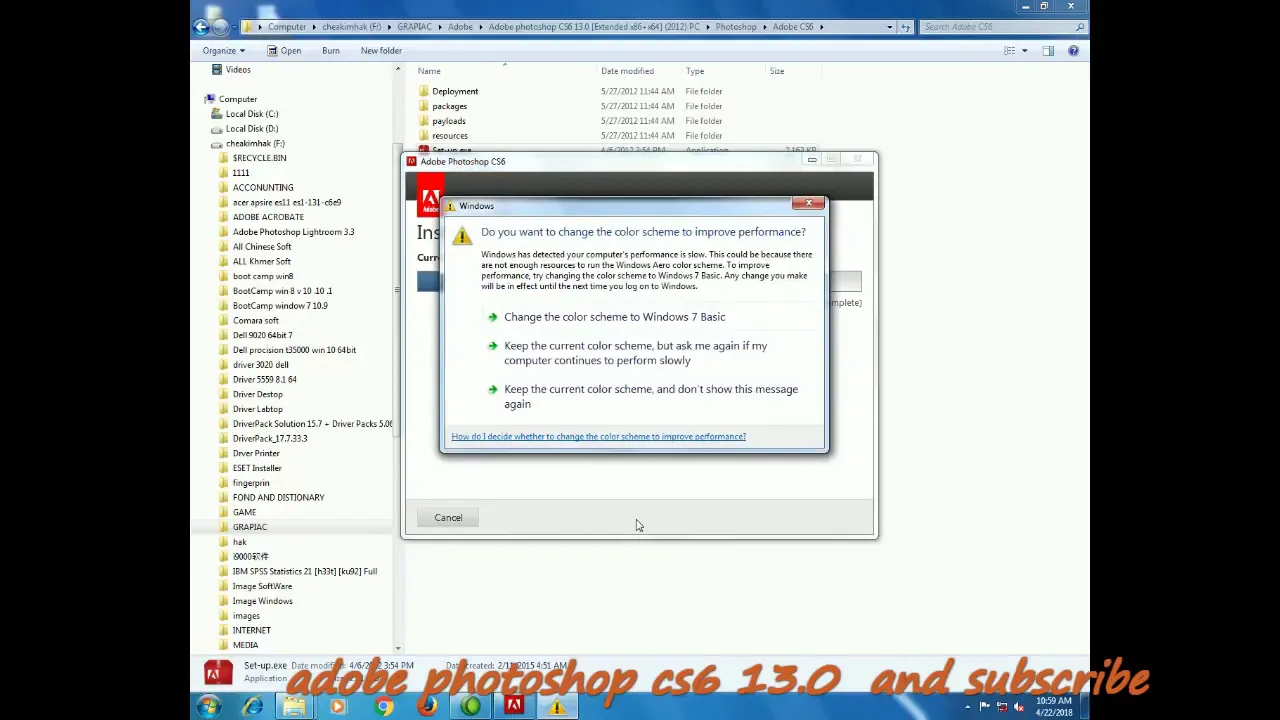
Task: Open address bar history dropdown
Action: [889, 27]
